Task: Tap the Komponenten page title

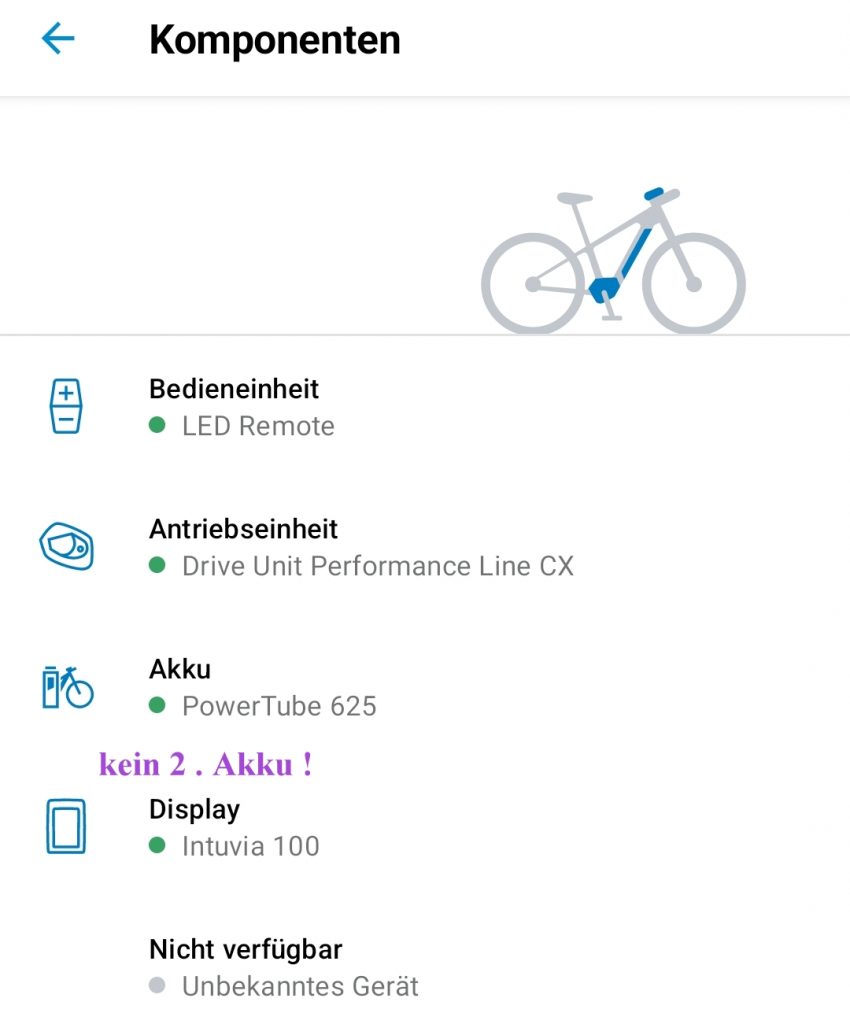Action: [x=274, y=40]
